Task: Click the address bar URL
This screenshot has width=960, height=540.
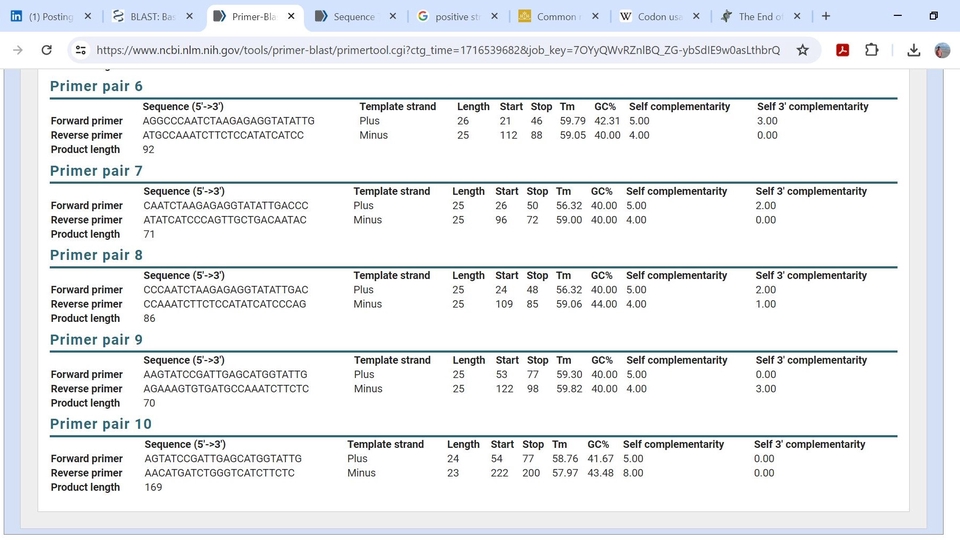Action: click(x=438, y=50)
